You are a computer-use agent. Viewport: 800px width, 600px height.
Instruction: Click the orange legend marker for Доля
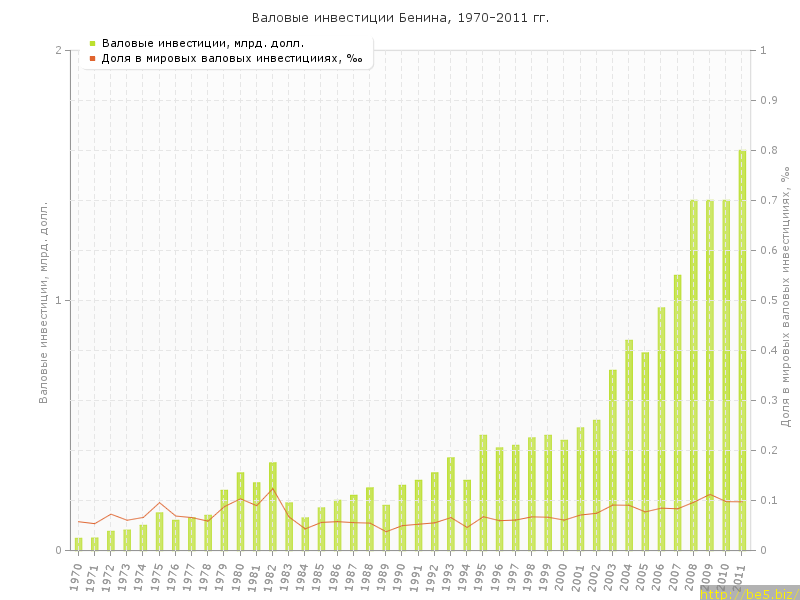pos(92,59)
